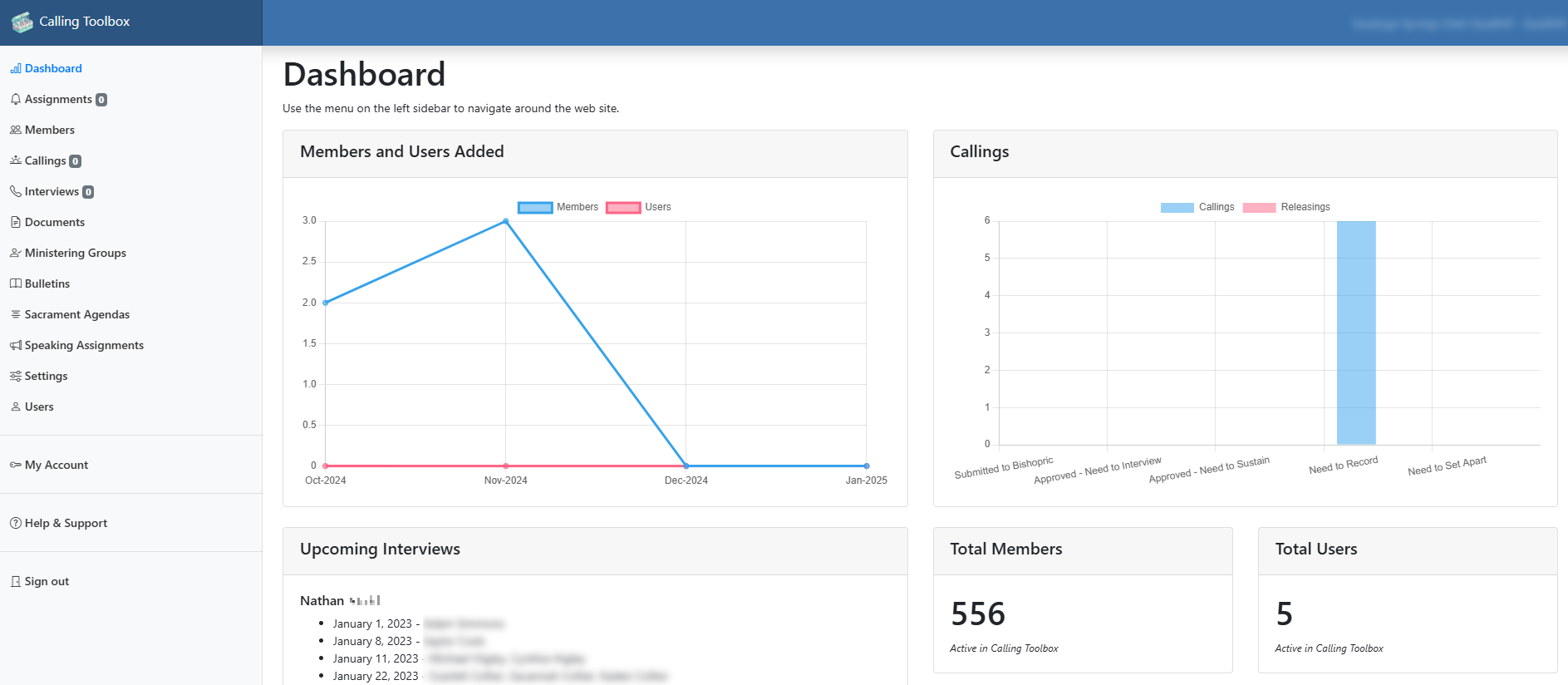
Task: Click the Calling Toolbox logo icon
Action: (22, 22)
